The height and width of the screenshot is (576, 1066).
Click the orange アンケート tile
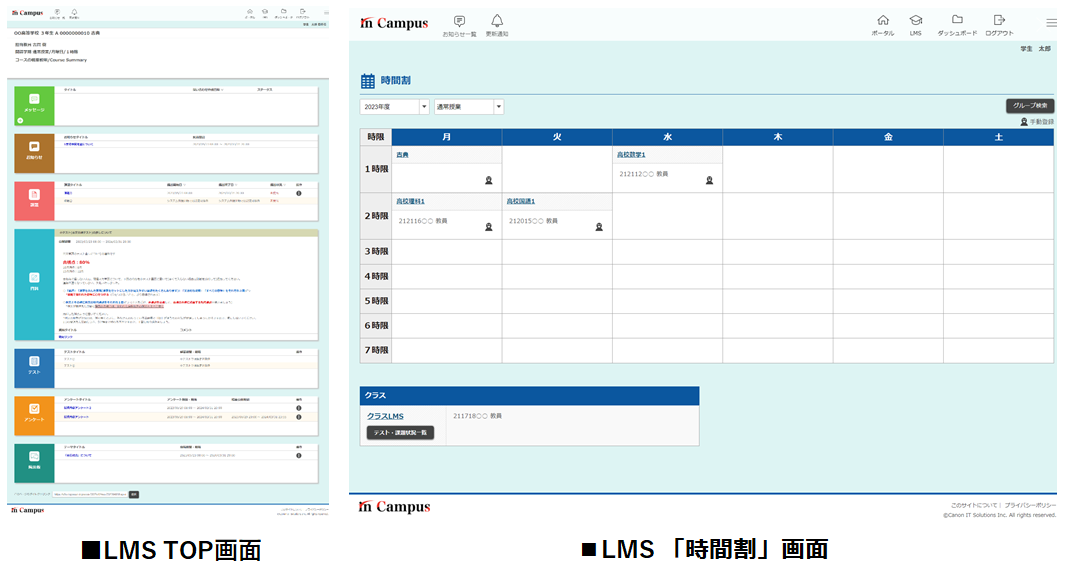click(x=34, y=414)
